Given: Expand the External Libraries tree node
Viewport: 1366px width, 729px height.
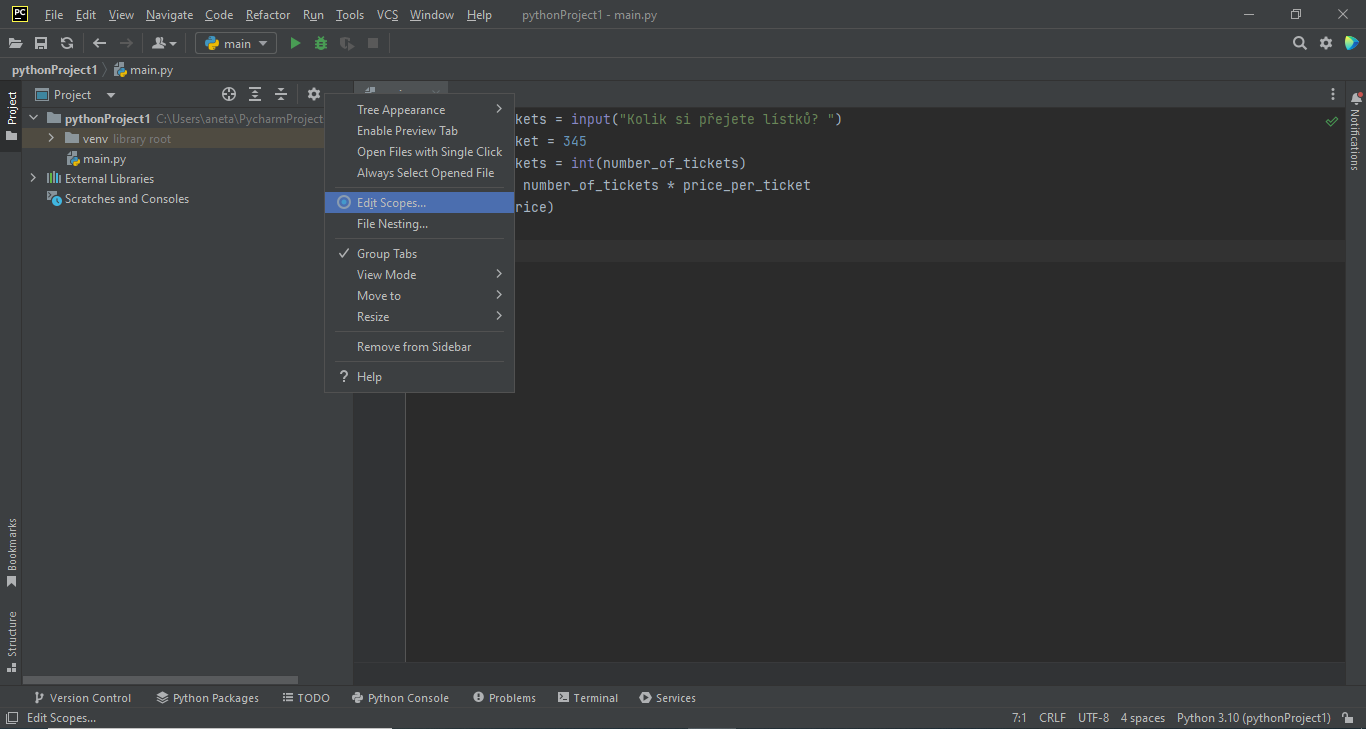Looking at the screenshot, I should coord(32,178).
